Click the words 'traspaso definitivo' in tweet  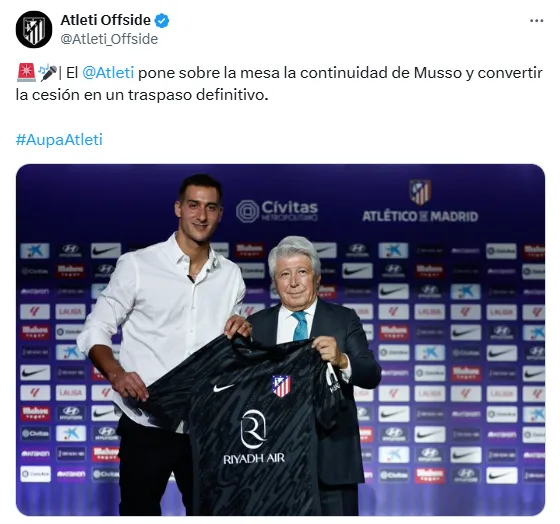tap(198, 95)
